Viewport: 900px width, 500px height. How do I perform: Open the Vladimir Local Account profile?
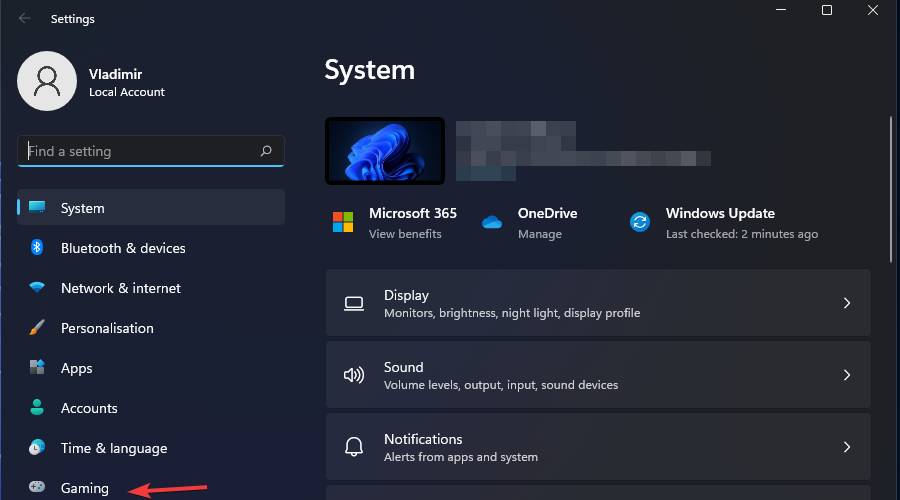pos(92,81)
